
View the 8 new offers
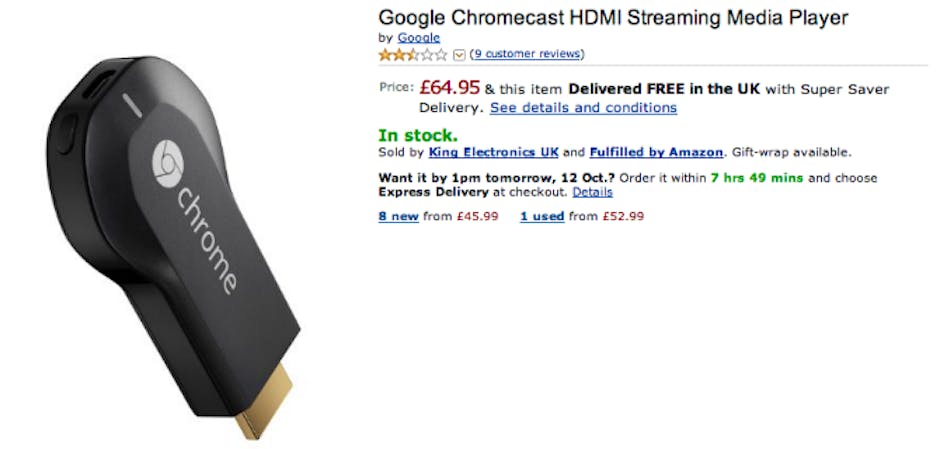(398, 216)
